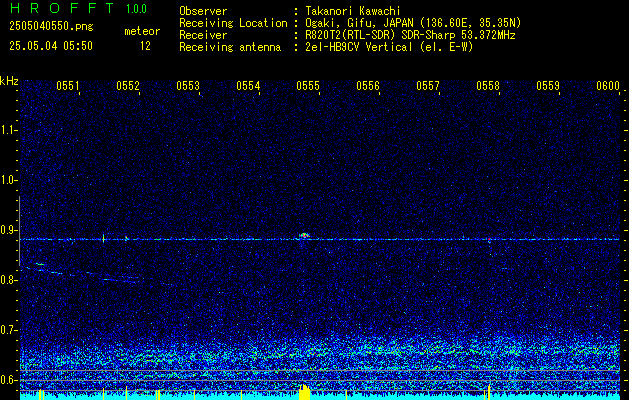Click the 0559 time marker

(548, 85)
